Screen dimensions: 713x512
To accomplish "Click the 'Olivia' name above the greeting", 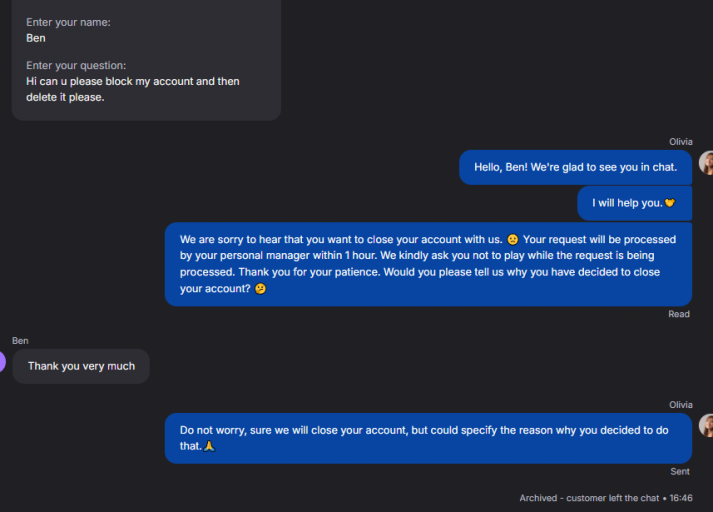I will (680, 142).
